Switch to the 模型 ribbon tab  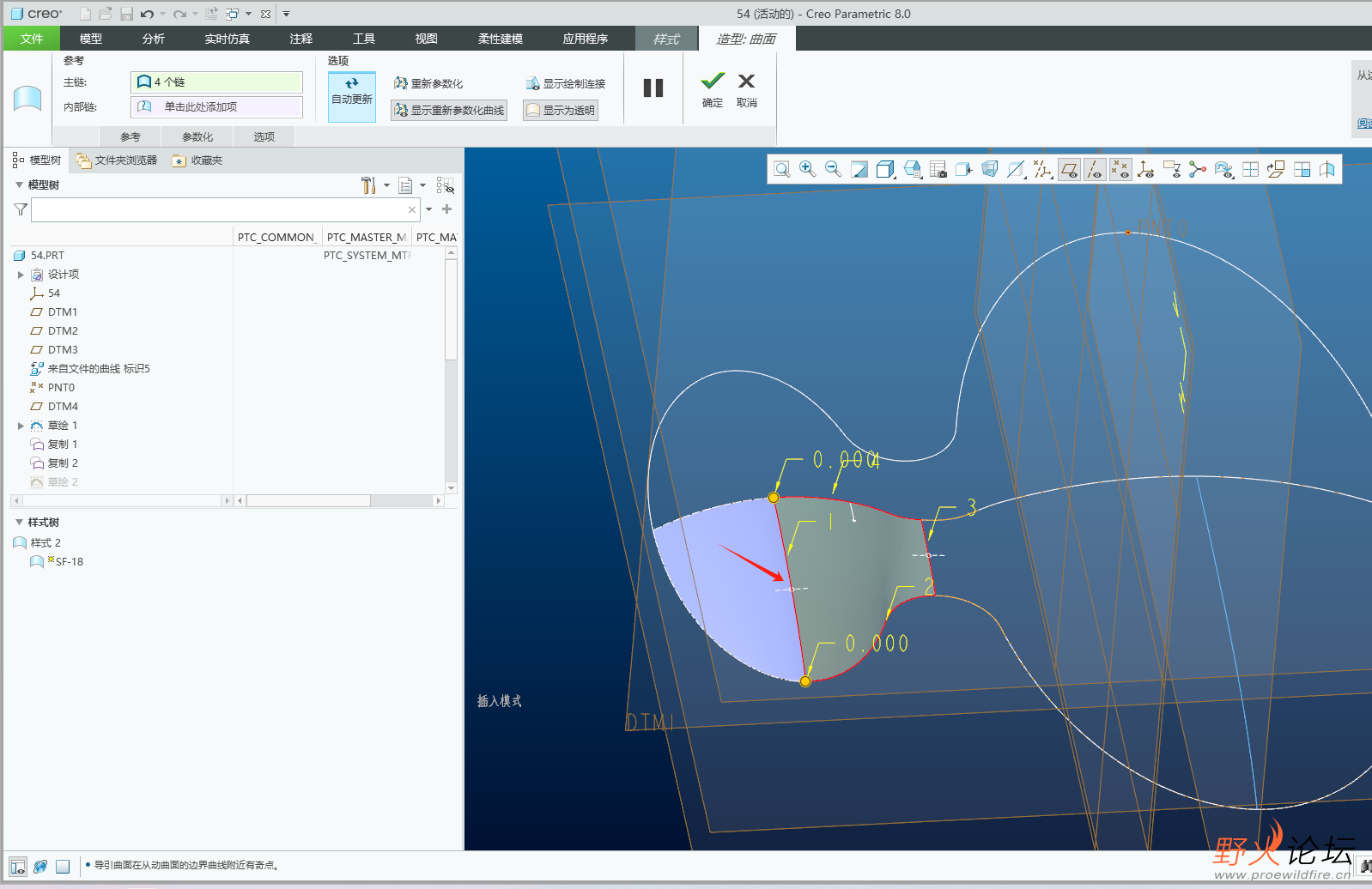pyautogui.click(x=91, y=39)
